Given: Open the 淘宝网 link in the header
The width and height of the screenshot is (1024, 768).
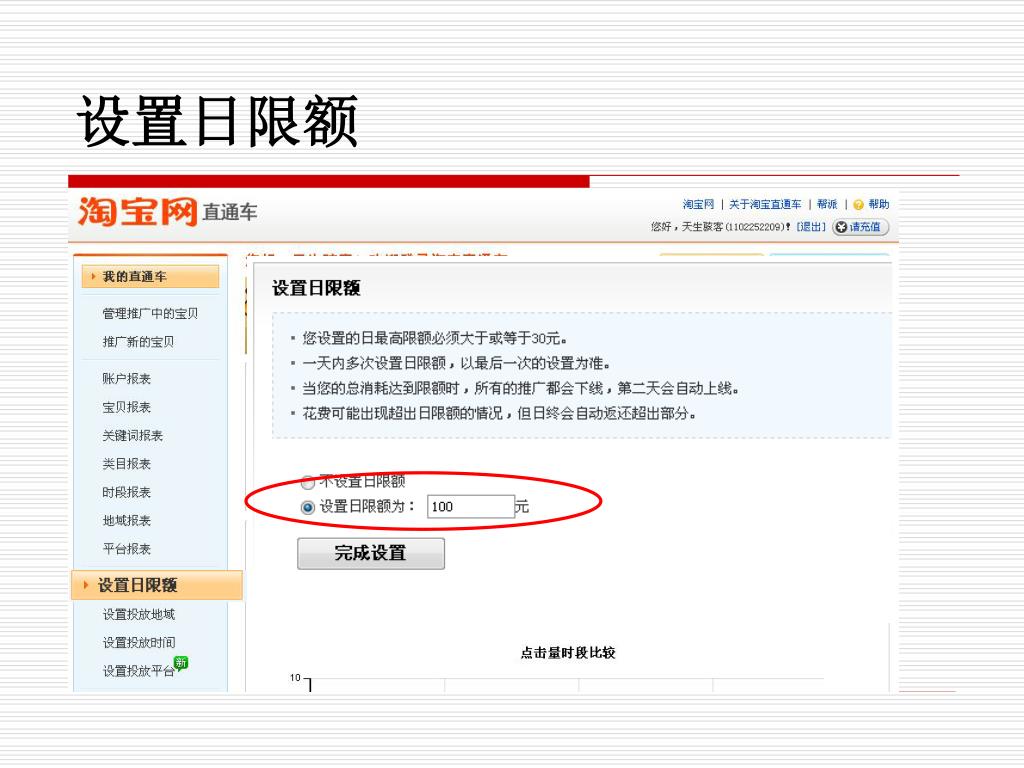Looking at the screenshot, I should pyautogui.click(x=698, y=204).
